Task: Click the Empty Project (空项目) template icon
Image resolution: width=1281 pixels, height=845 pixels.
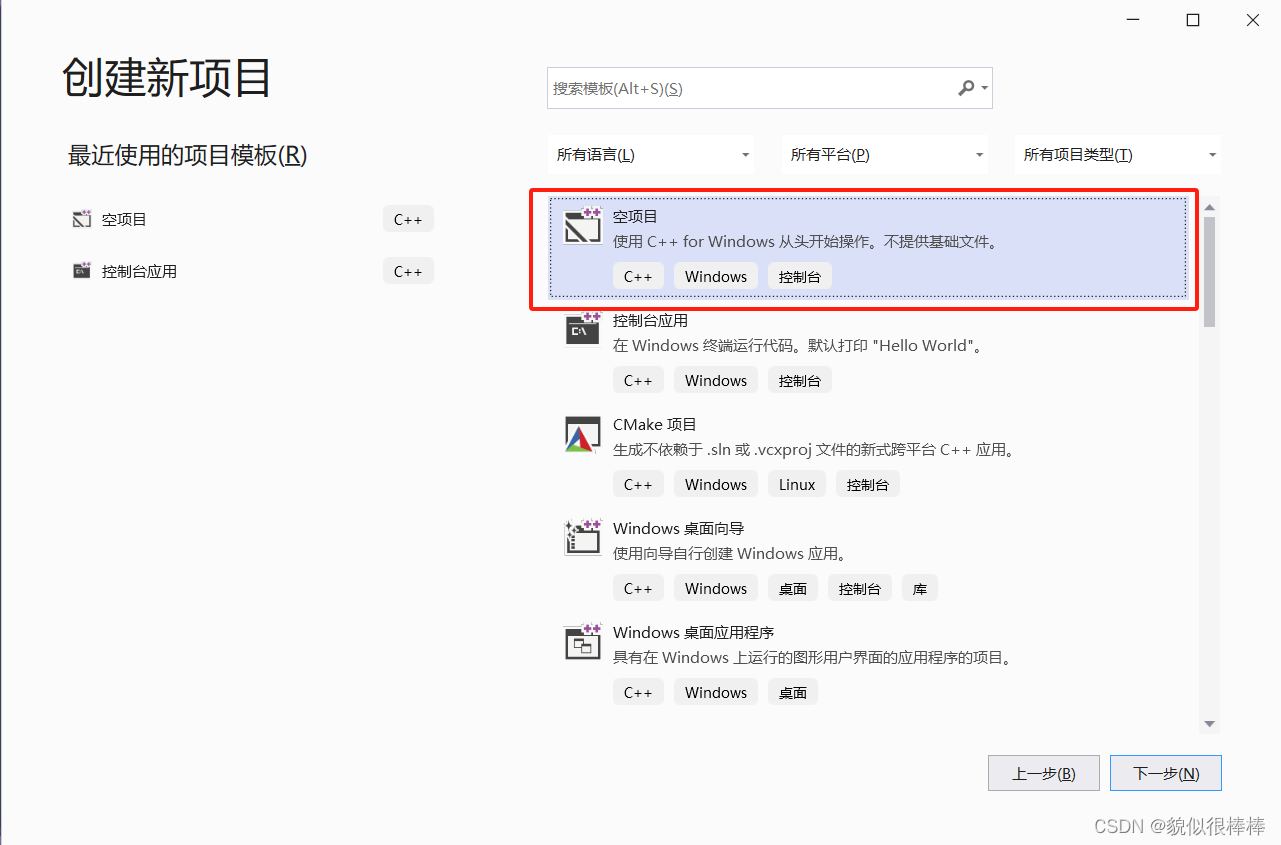Action: (583, 226)
